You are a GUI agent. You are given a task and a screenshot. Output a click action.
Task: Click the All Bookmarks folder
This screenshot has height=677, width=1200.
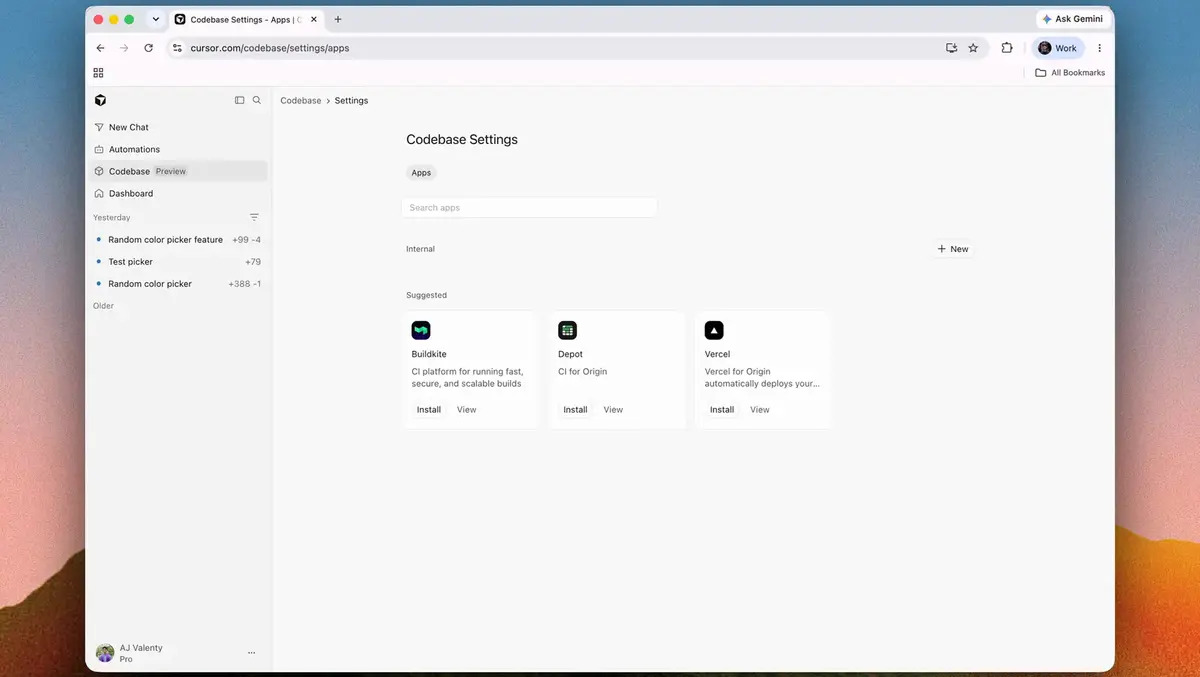coord(1070,73)
